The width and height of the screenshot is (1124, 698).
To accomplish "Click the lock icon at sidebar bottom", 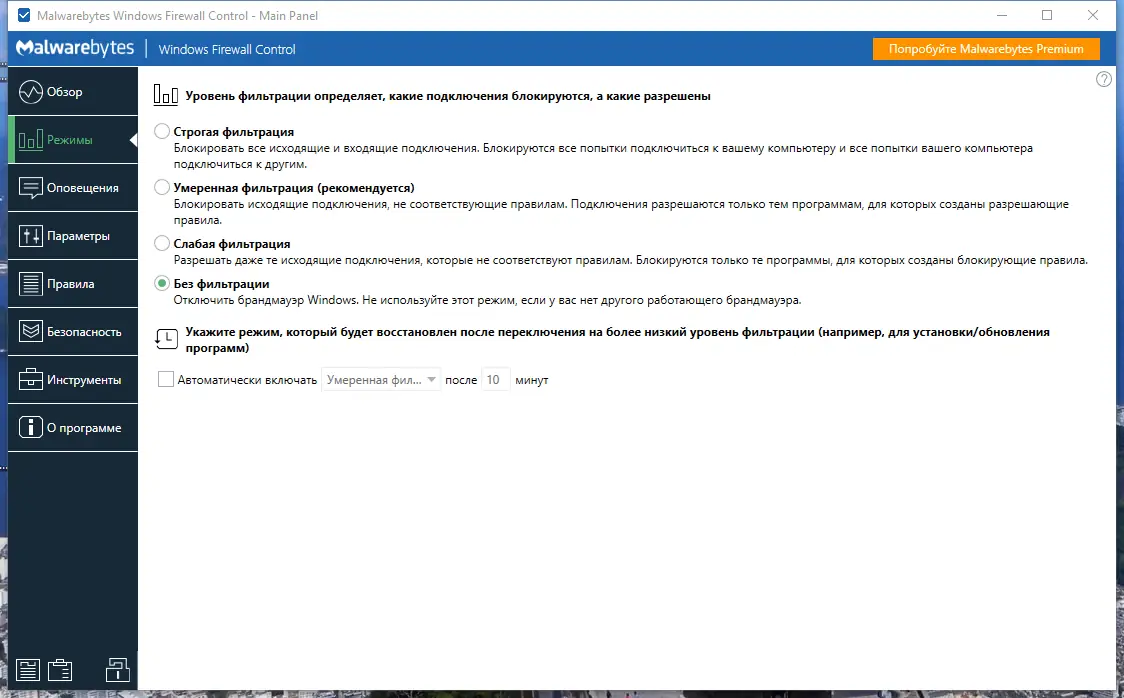I will [x=118, y=670].
